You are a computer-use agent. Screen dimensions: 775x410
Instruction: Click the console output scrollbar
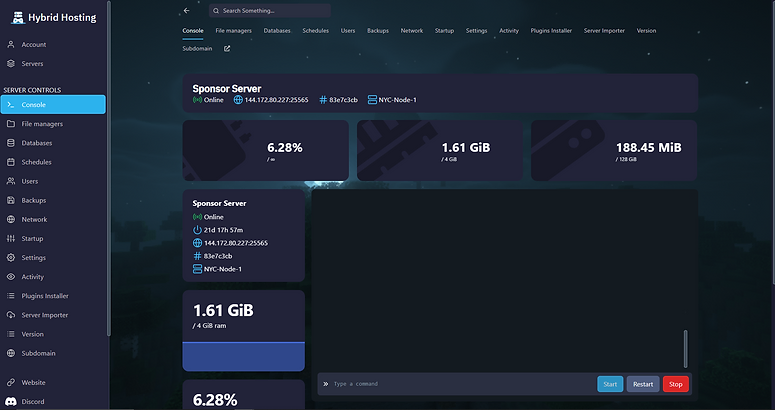(686, 349)
